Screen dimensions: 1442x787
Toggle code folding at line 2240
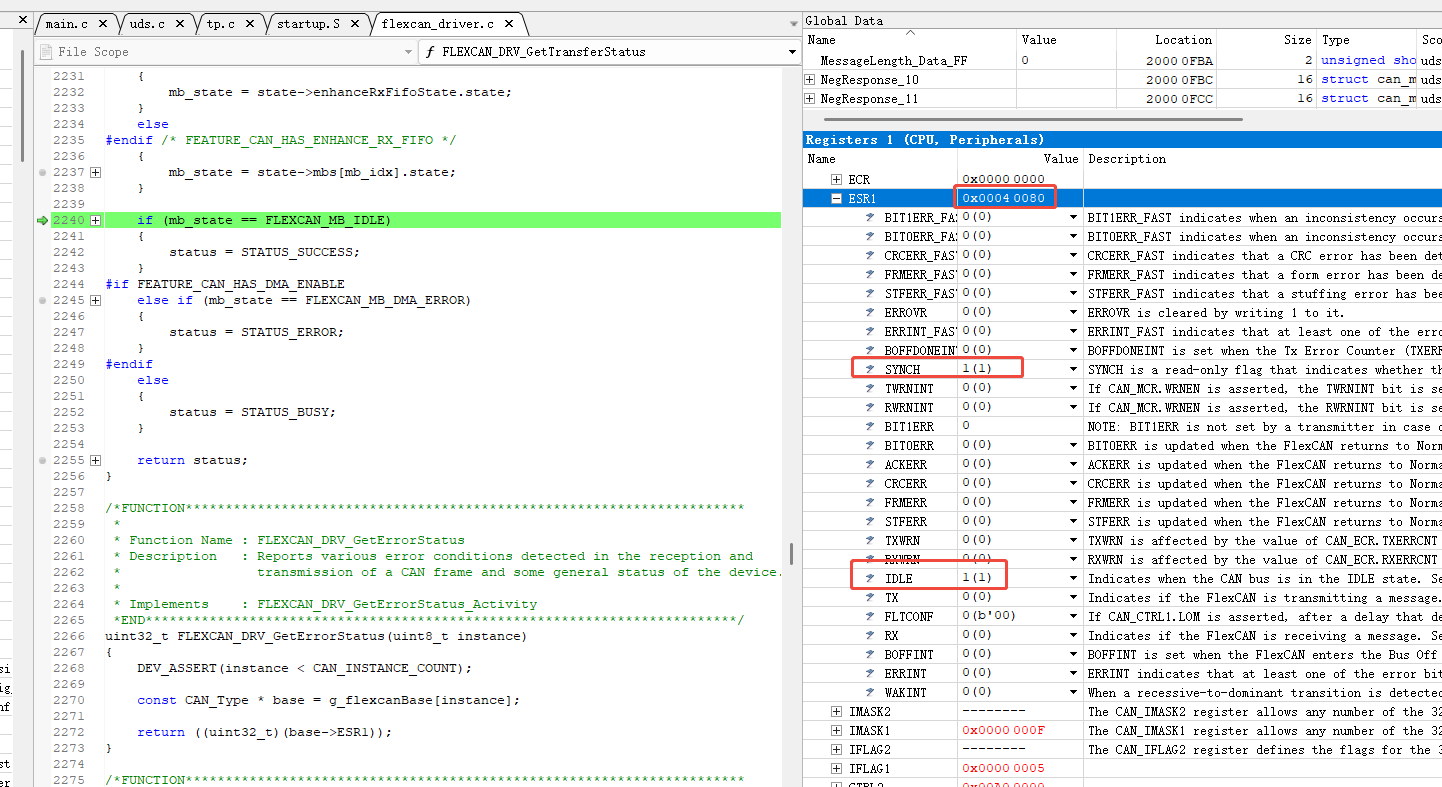96,220
